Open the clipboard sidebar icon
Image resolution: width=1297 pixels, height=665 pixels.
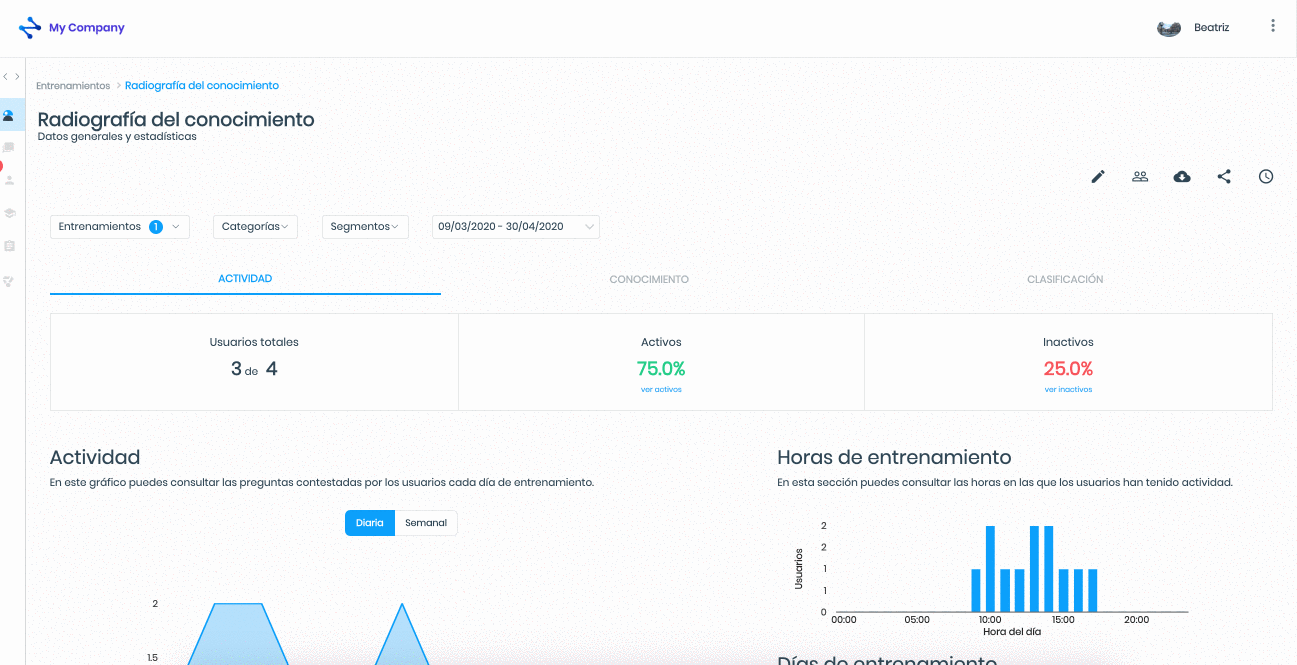[10, 246]
